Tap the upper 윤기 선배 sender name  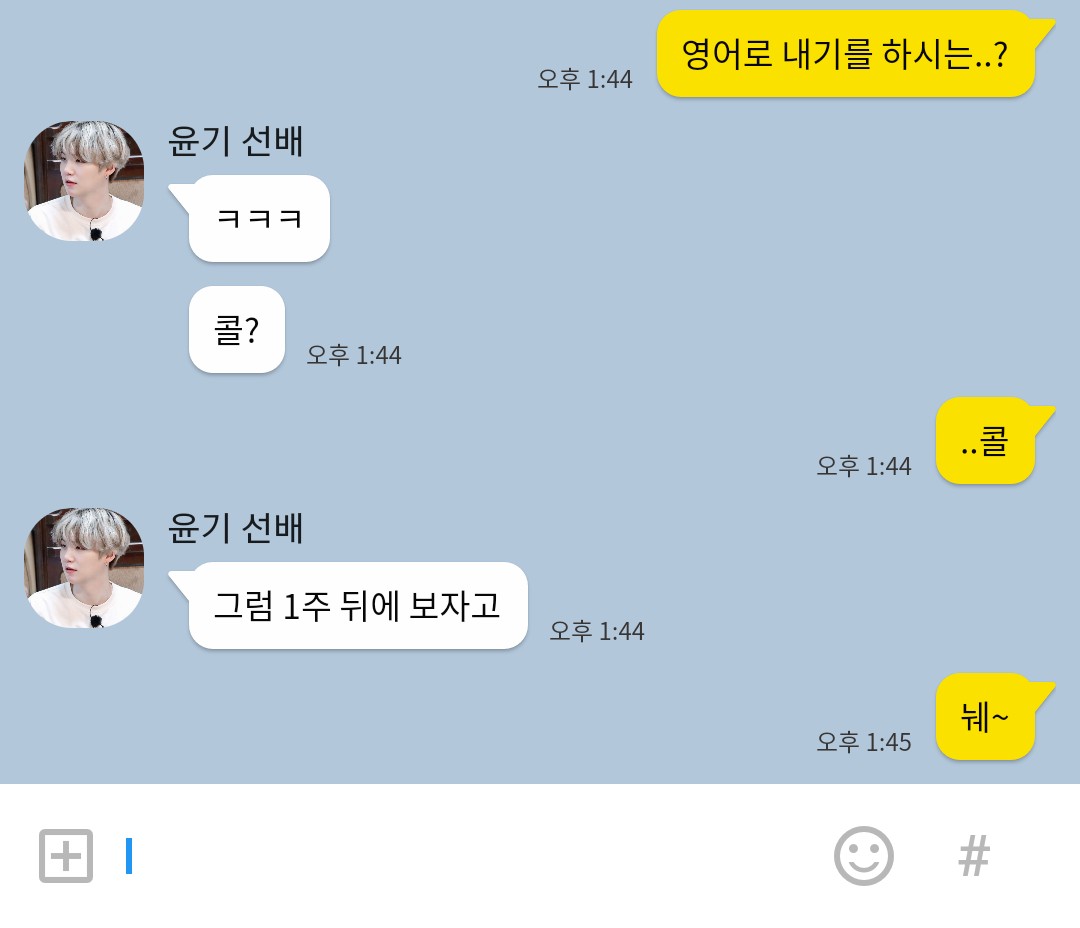236,141
